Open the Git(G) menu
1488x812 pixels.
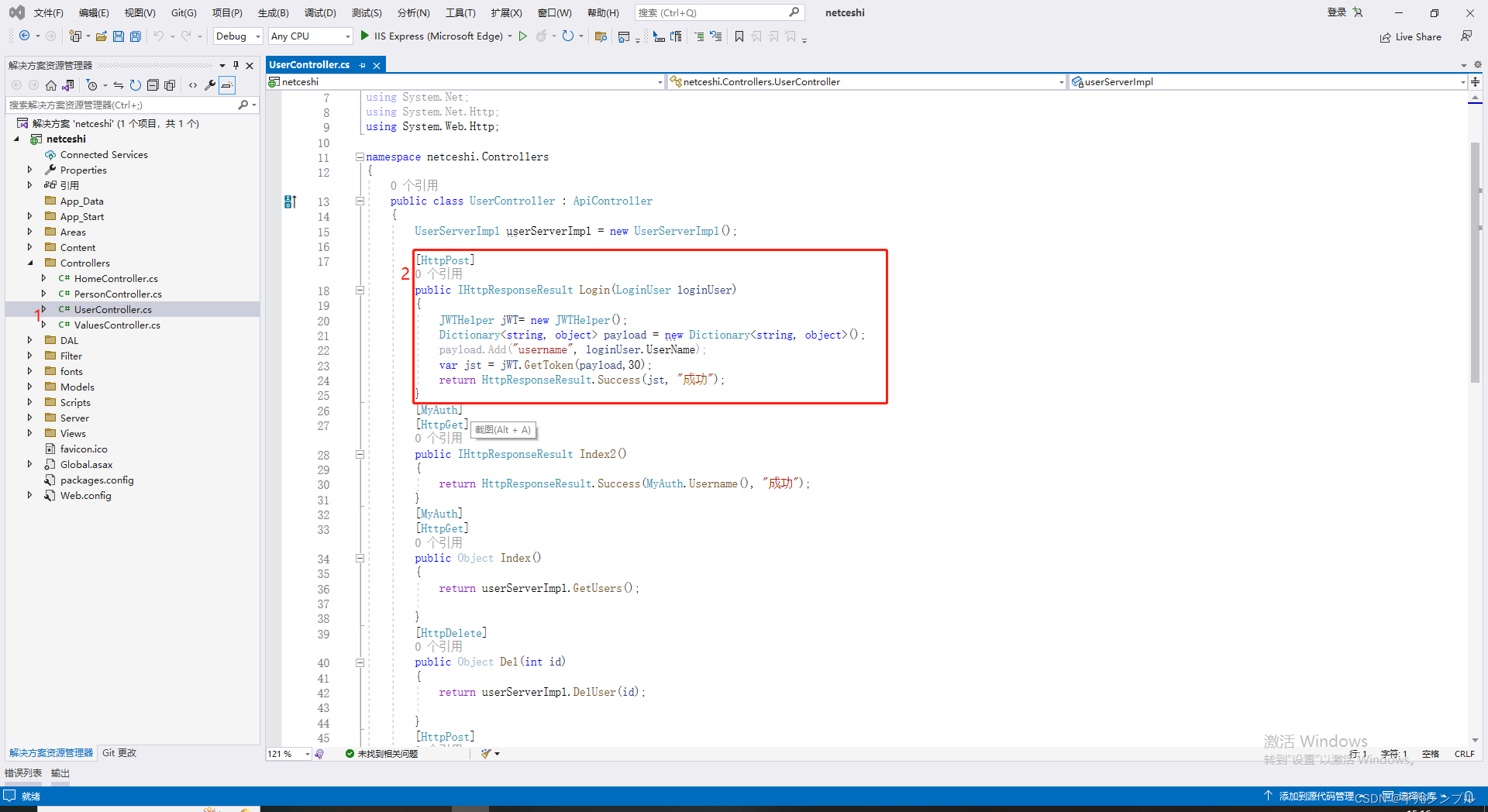183,12
